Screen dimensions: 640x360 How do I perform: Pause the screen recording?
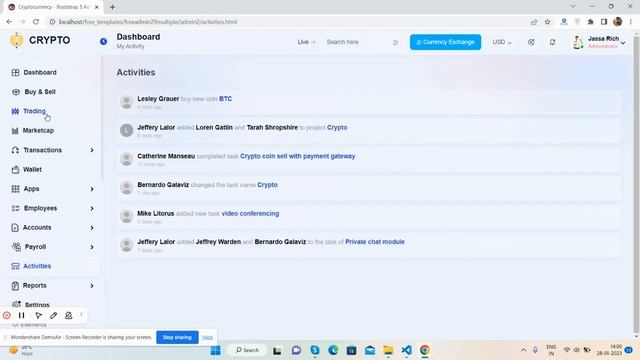click(22, 315)
